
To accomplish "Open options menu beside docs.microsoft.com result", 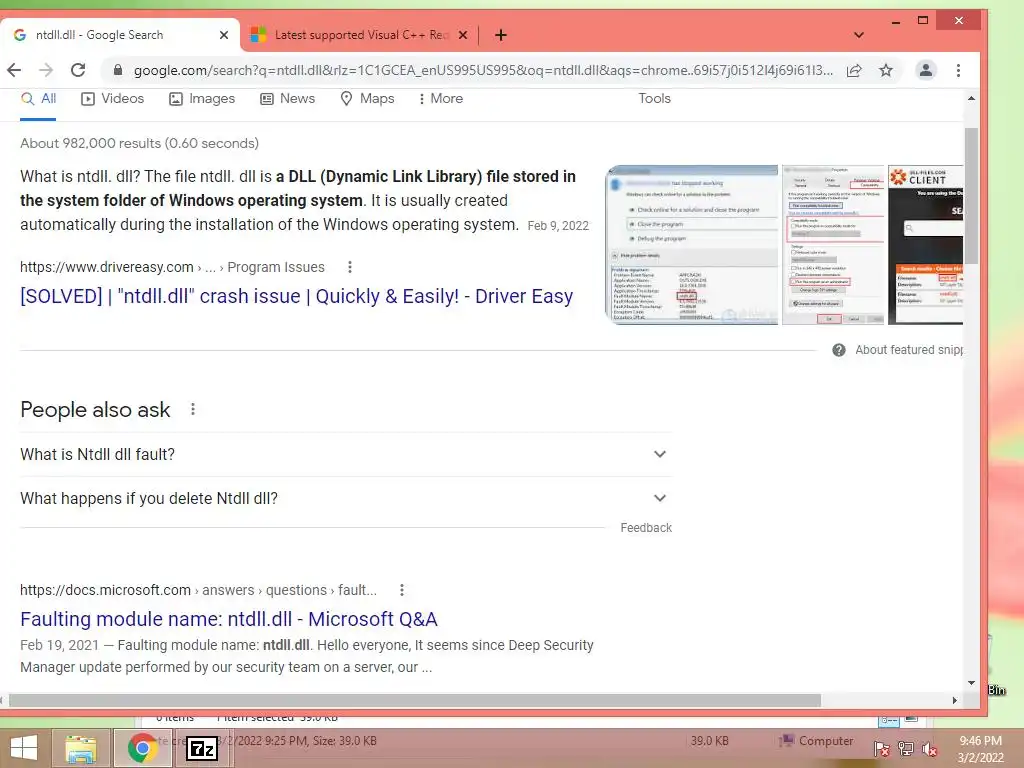I will 402,590.
